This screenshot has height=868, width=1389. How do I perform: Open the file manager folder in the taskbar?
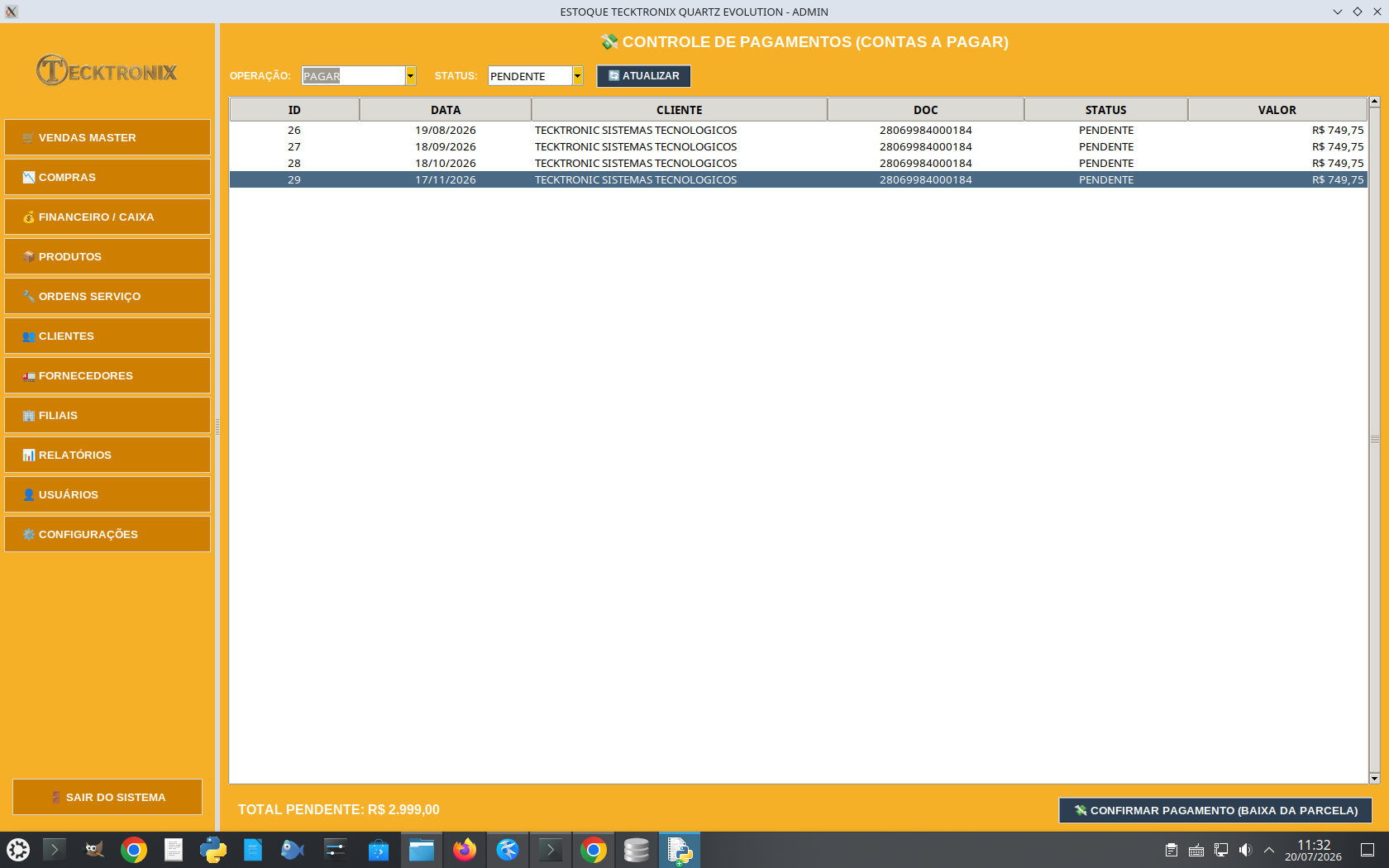click(x=422, y=850)
